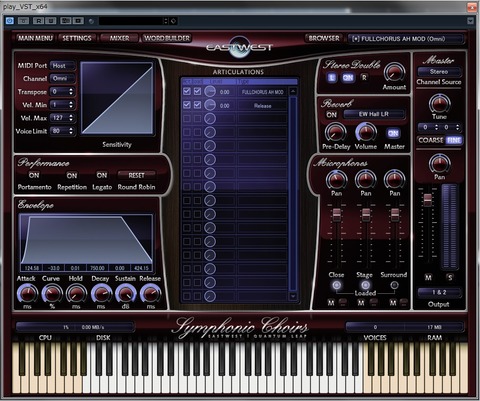Image resolution: width=480 pixels, height=401 pixels.
Task: Select the FULLCHORUS AH MOD articulation name
Action: 263,92
